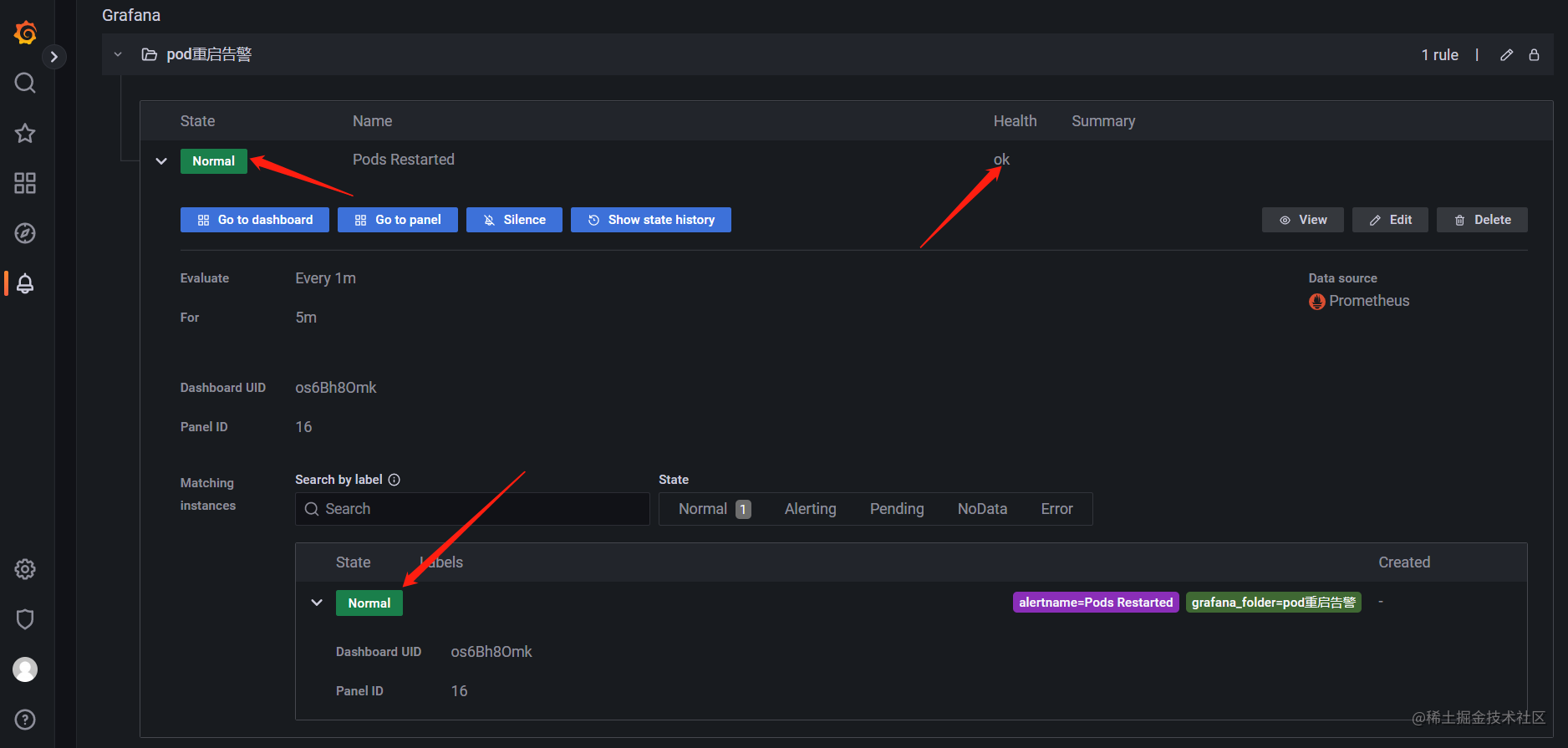Click the Prometheus data source icon

(1317, 302)
